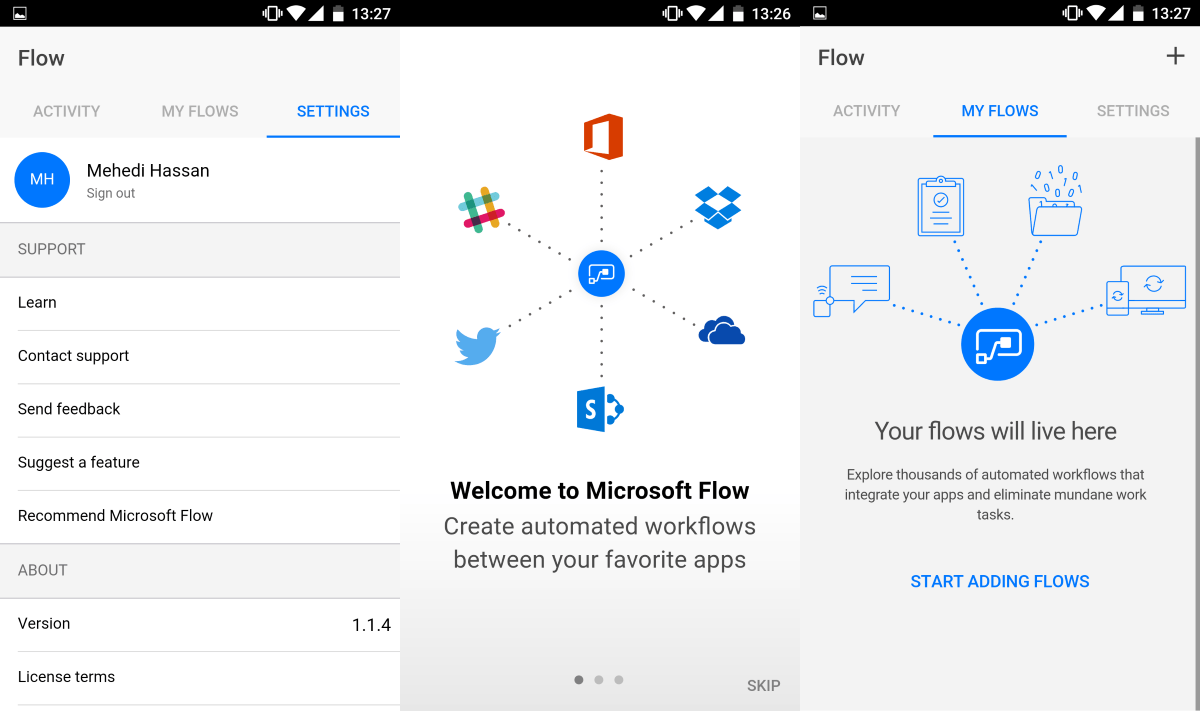Image resolution: width=1200 pixels, height=711 pixels.
Task: Tap the Twitter bird icon
Action: coord(477,343)
